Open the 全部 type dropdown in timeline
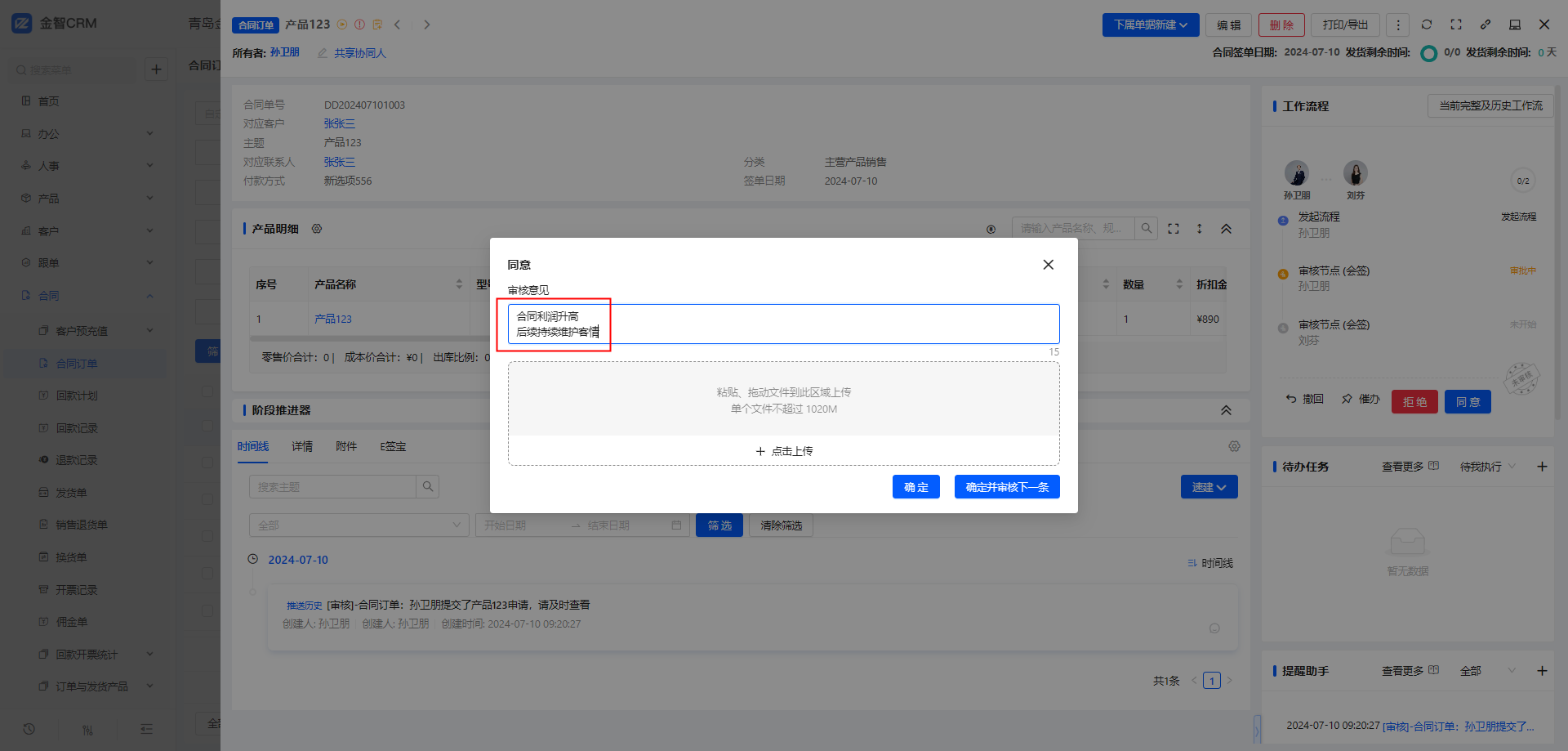Viewport: 1568px width, 751px height. click(x=359, y=525)
